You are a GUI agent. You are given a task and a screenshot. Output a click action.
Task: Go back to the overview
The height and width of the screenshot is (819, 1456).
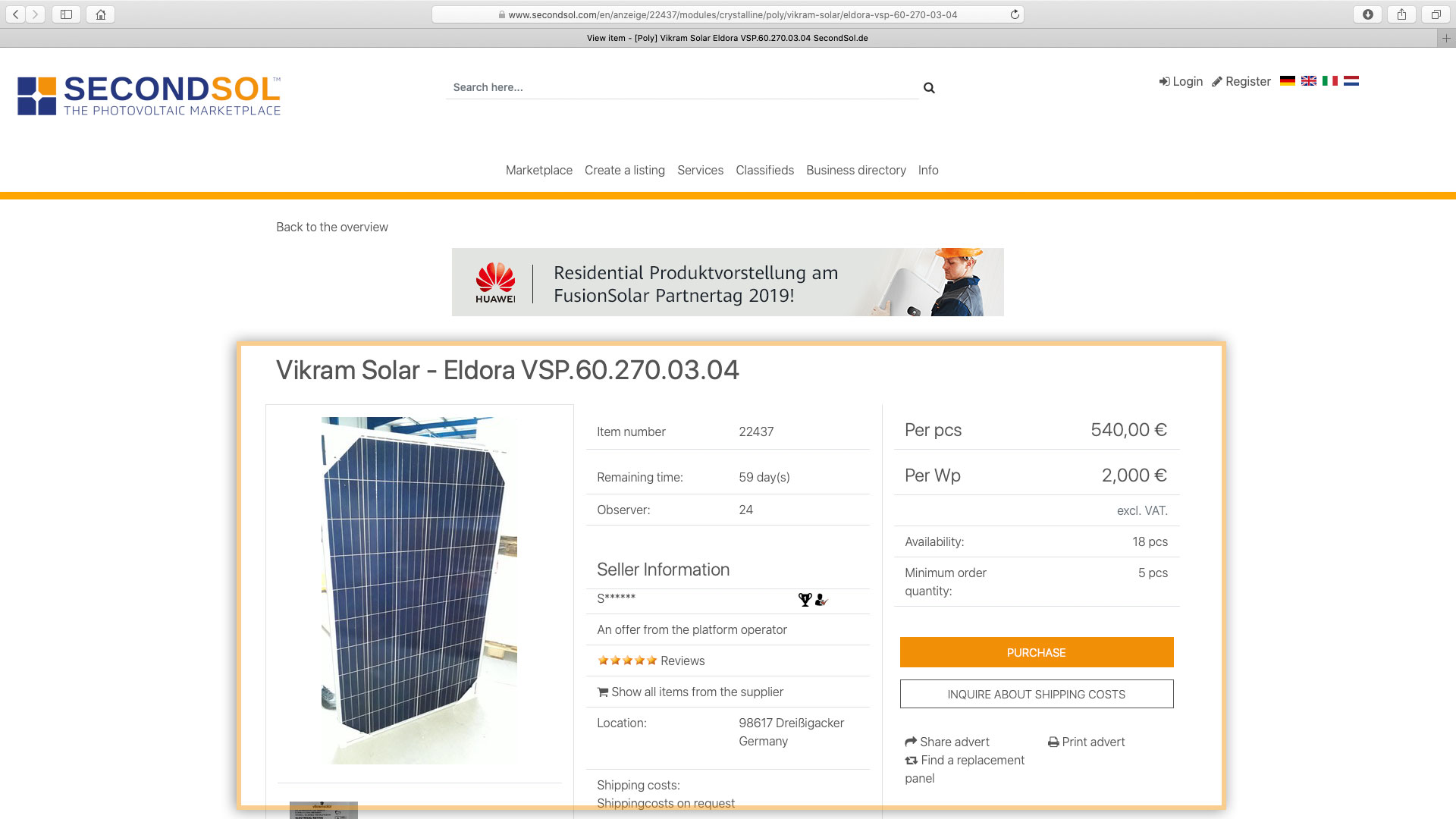point(331,227)
